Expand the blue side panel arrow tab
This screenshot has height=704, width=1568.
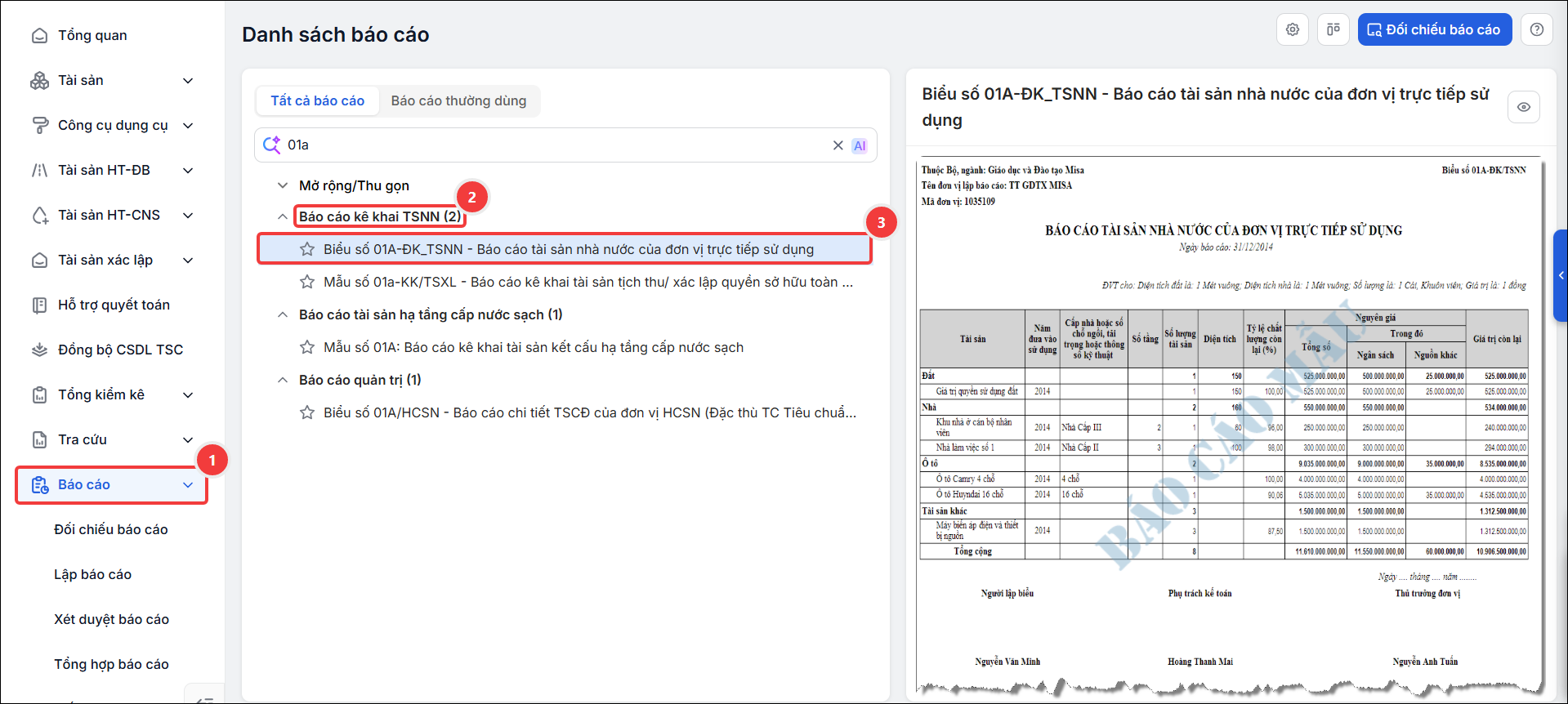[x=1561, y=276]
